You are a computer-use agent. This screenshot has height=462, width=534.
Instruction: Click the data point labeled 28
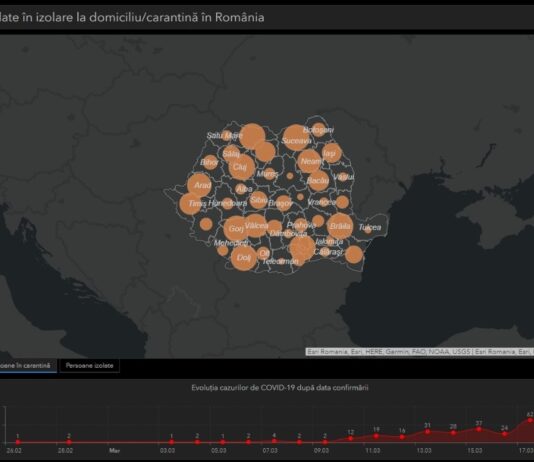(x=453, y=433)
